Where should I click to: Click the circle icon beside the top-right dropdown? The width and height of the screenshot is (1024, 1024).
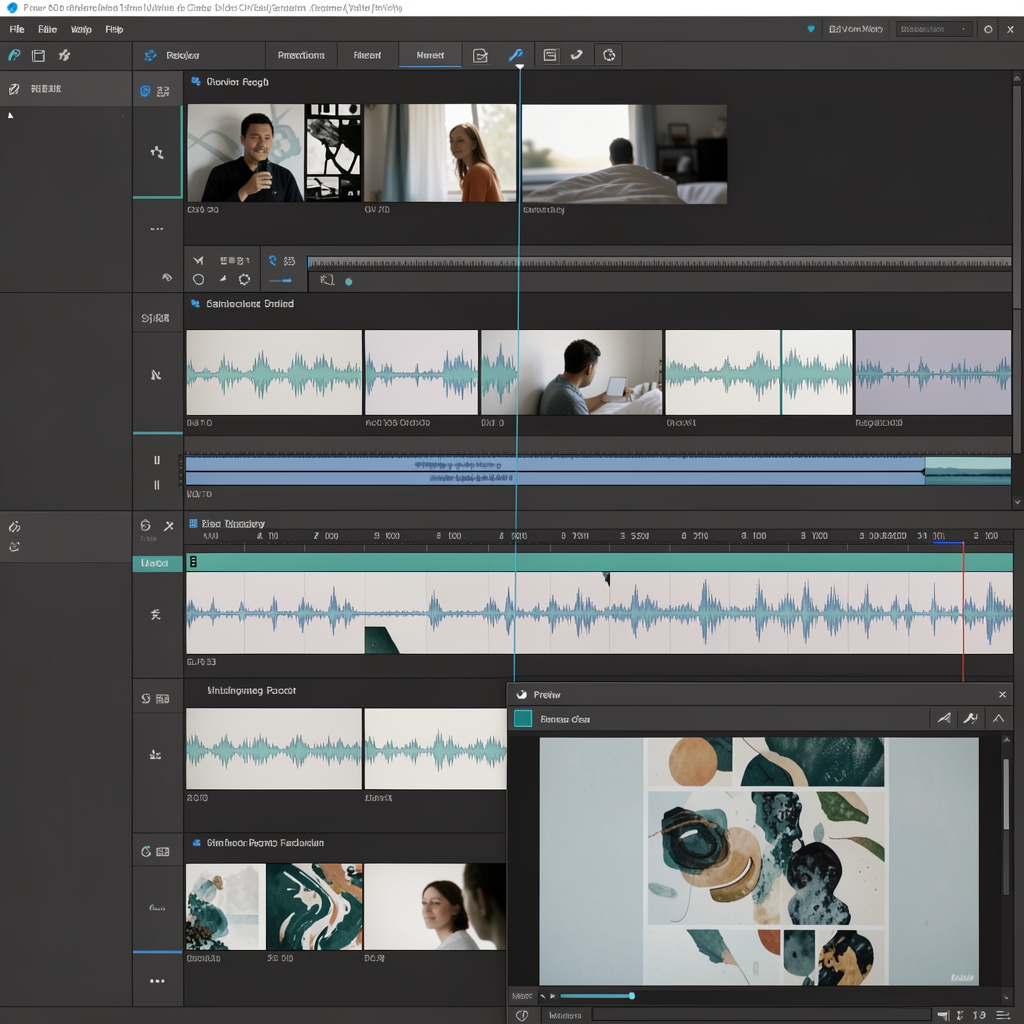pos(988,29)
